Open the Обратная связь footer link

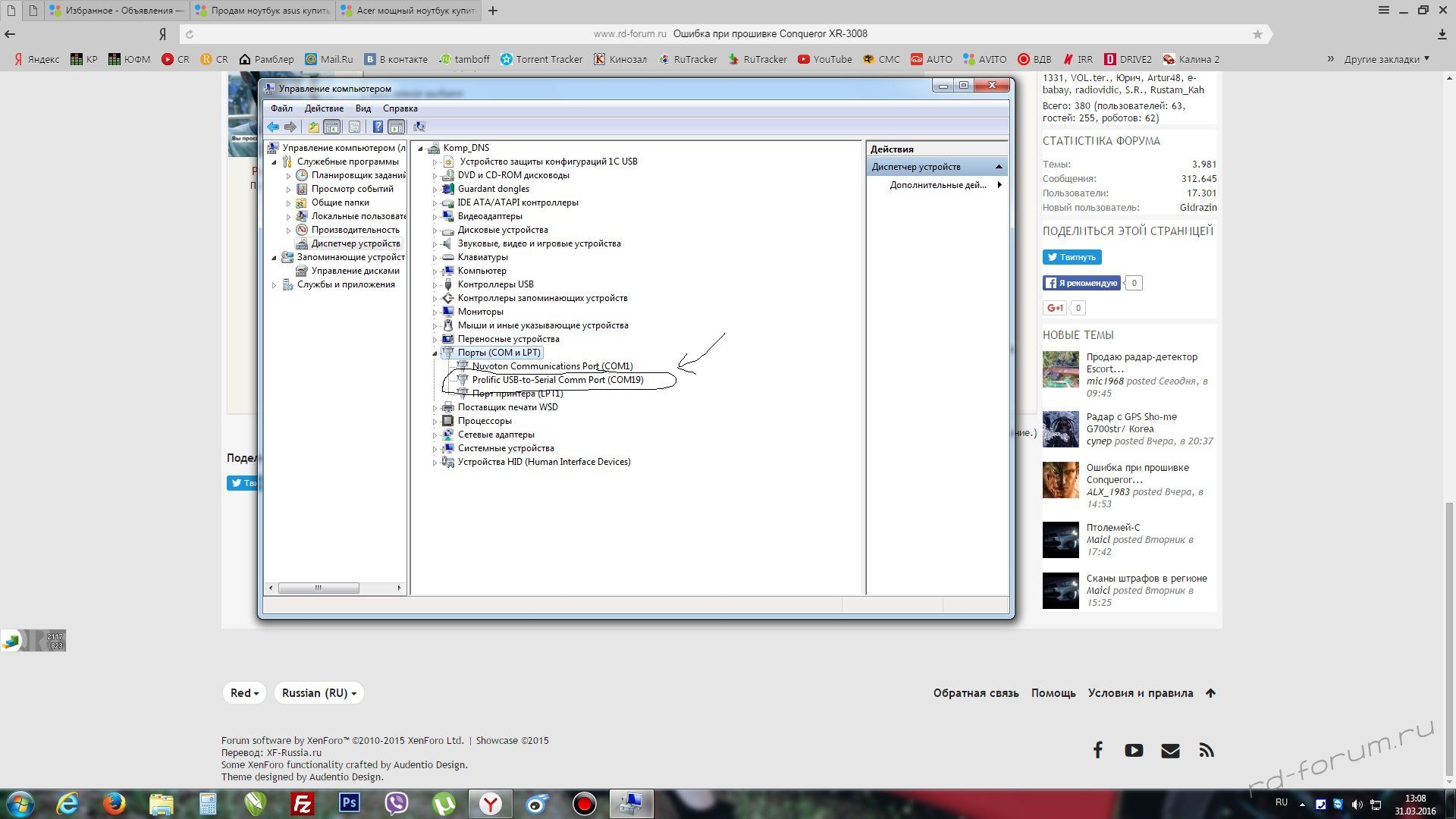tap(975, 693)
